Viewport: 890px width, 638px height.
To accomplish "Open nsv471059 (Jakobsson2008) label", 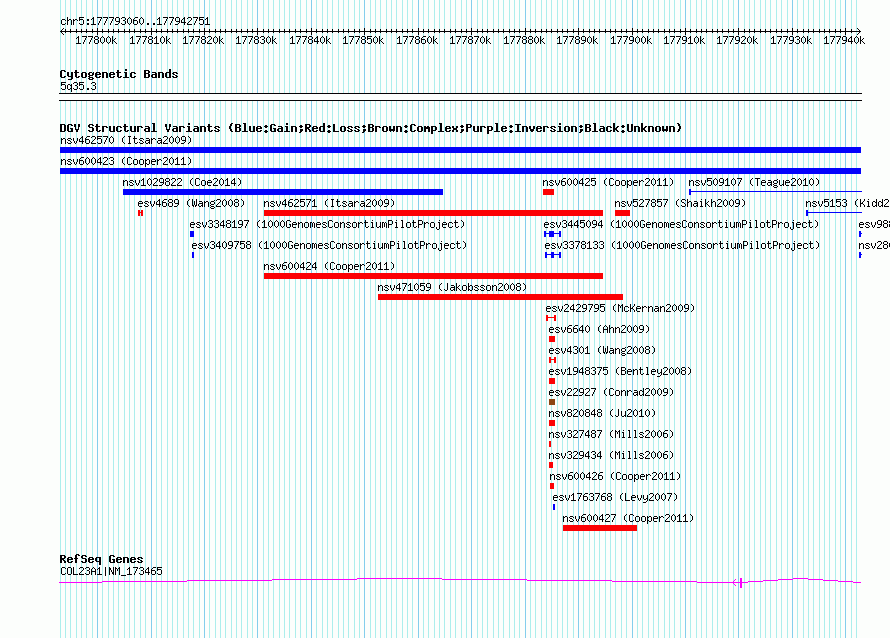I will (x=452, y=287).
